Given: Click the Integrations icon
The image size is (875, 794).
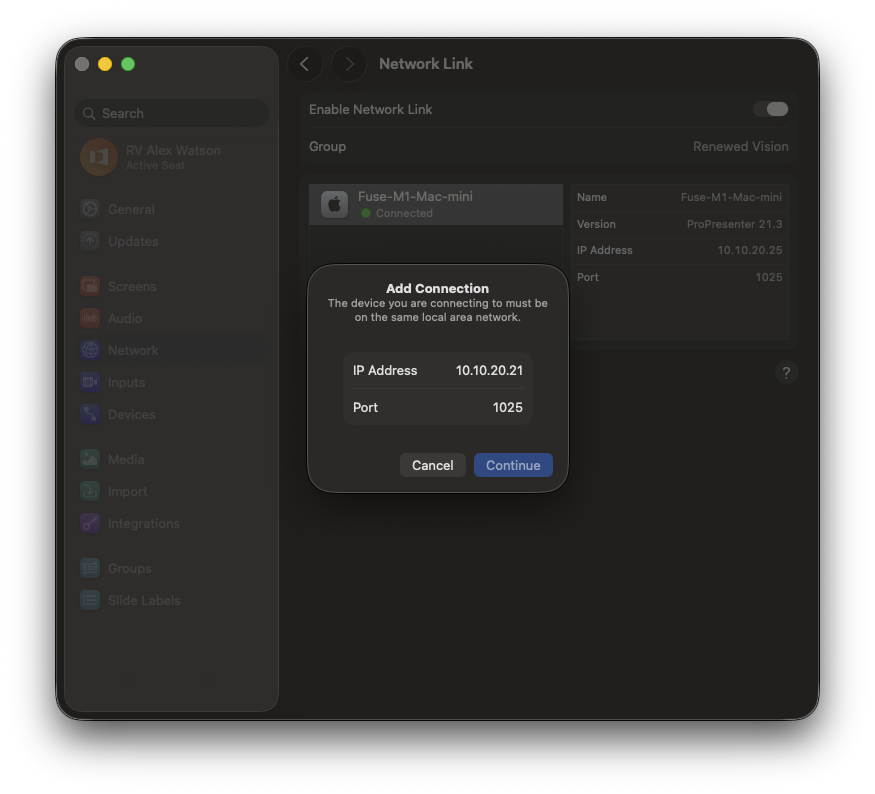Looking at the screenshot, I should pos(90,524).
